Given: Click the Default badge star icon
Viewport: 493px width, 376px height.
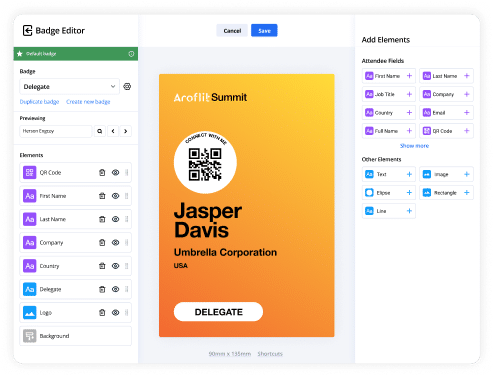Looking at the screenshot, I should 20,54.
